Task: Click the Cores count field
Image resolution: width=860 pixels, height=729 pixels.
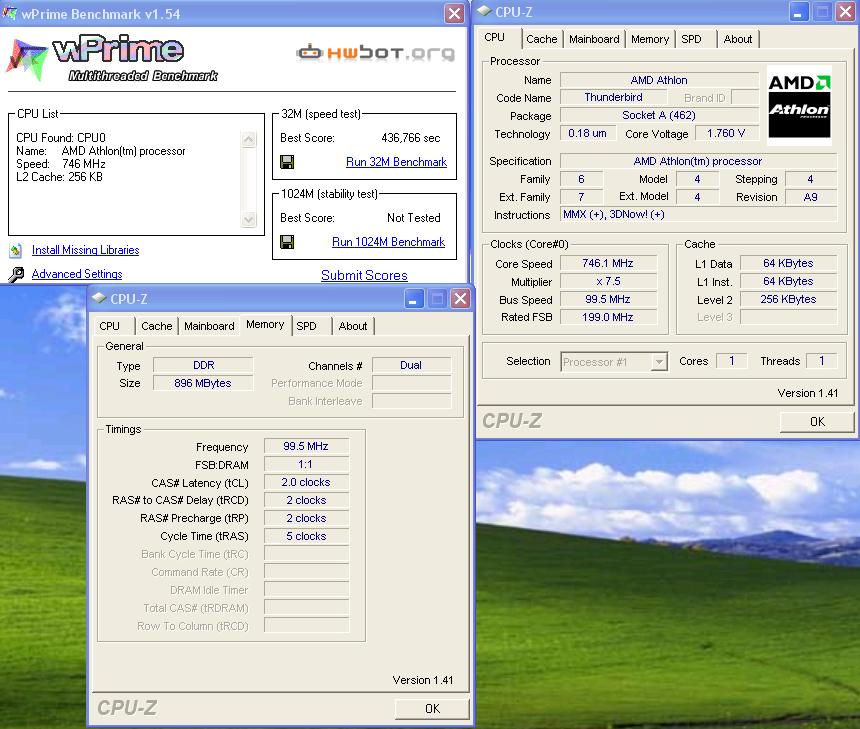Action: 731,360
